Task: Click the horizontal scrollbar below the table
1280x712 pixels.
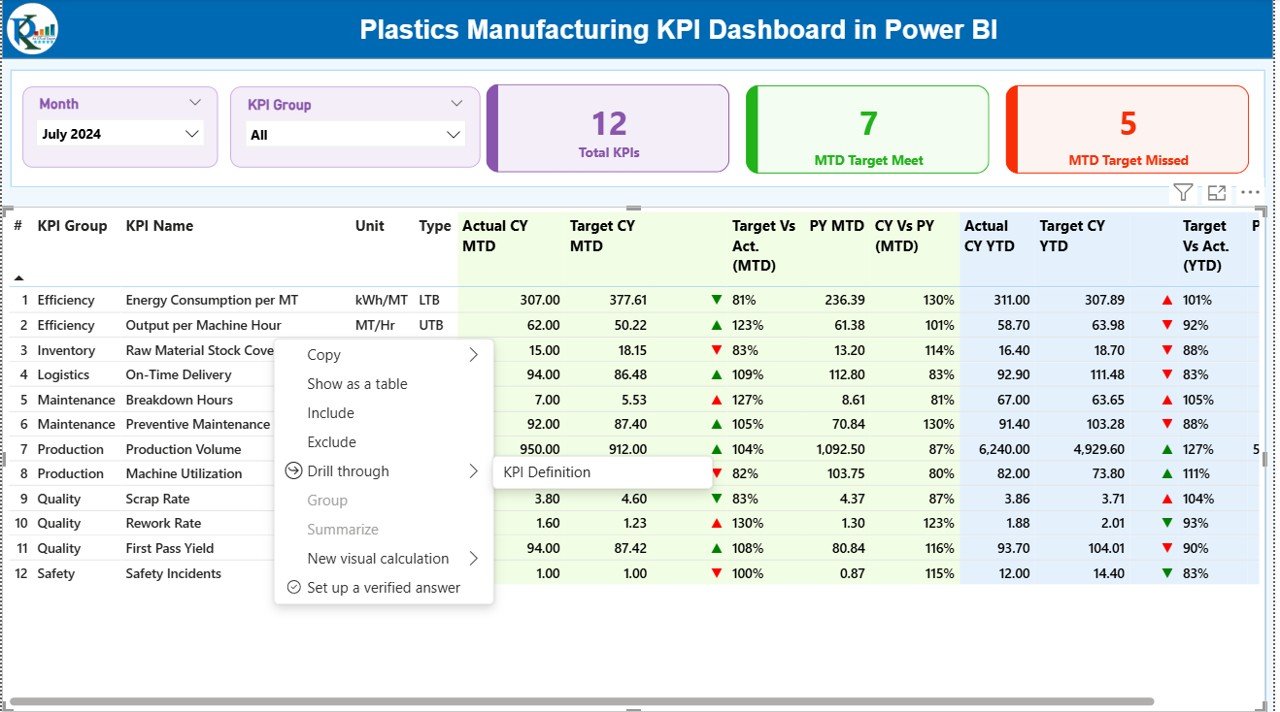Action: pyautogui.click(x=580, y=702)
